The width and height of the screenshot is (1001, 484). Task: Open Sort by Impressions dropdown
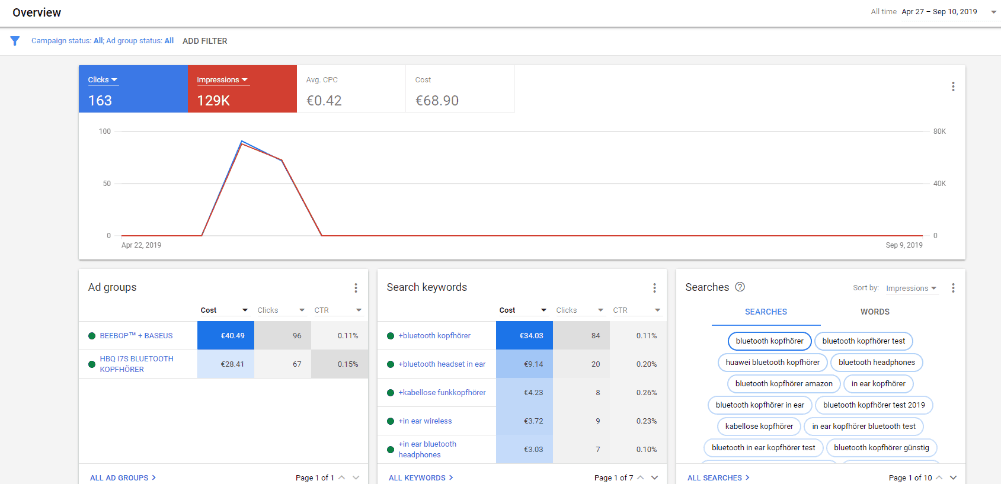[x=911, y=289]
